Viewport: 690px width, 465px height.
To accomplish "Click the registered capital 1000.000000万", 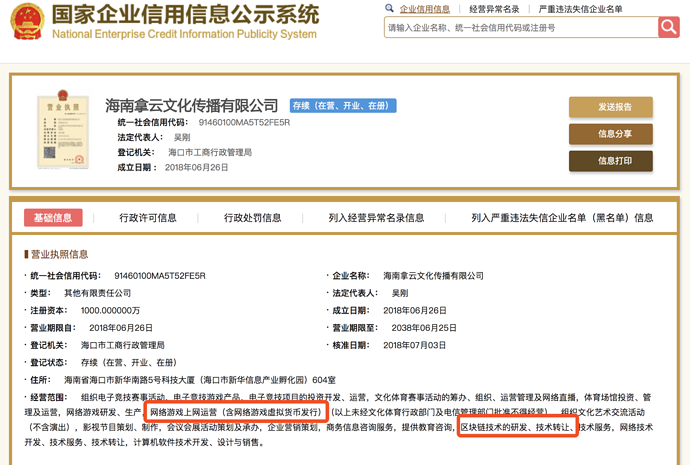I will (110, 311).
